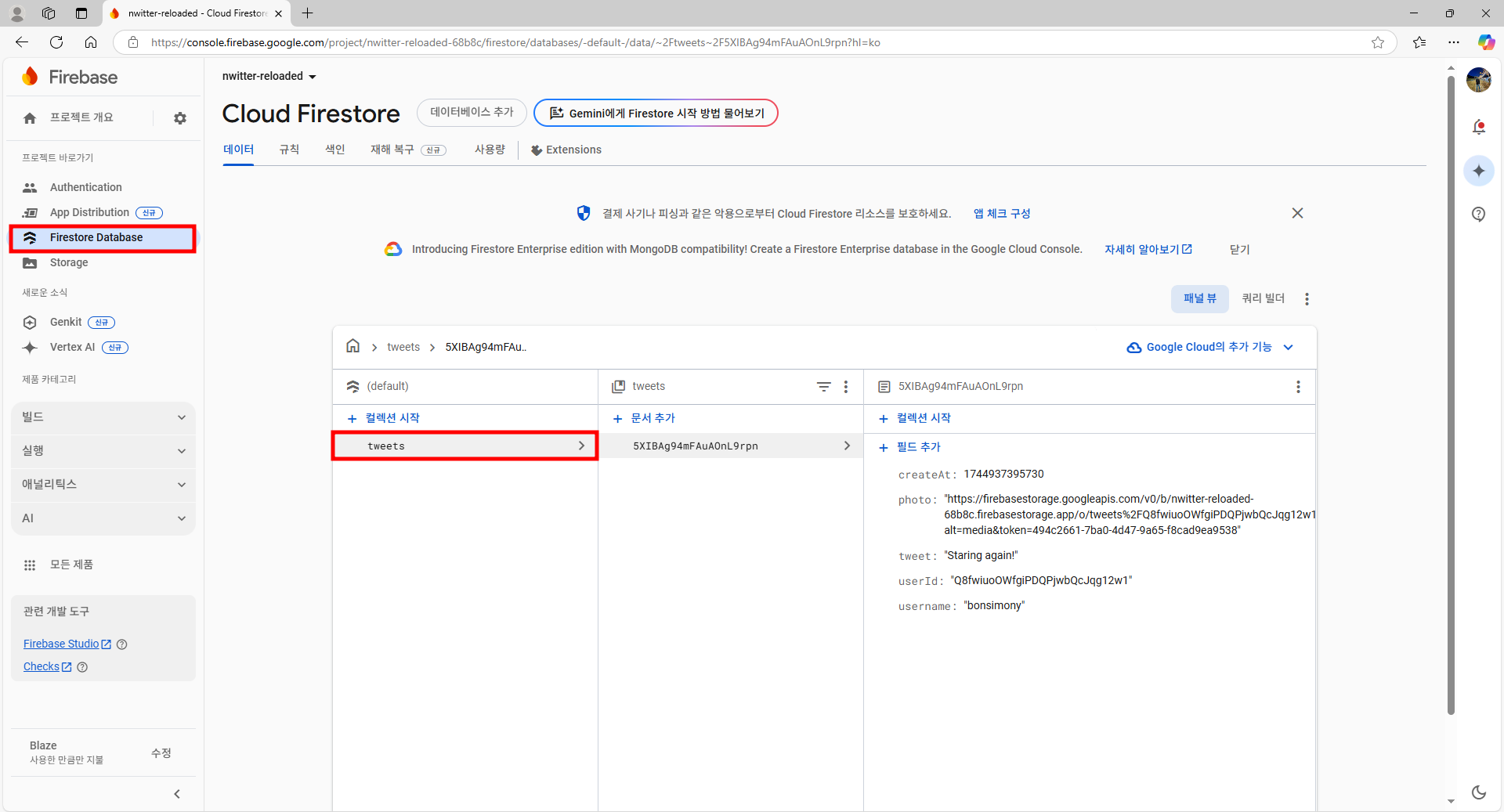The width and height of the screenshot is (1504, 812).
Task: Switch to the 색인 tab
Action: tap(335, 150)
